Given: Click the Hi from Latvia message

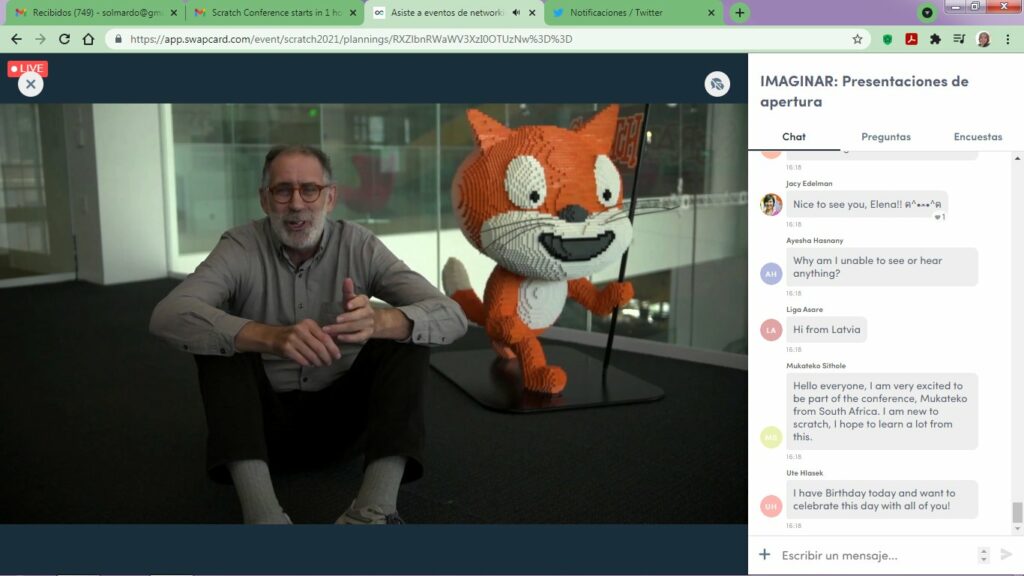Looking at the screenshot, I should tap(826, 330).
